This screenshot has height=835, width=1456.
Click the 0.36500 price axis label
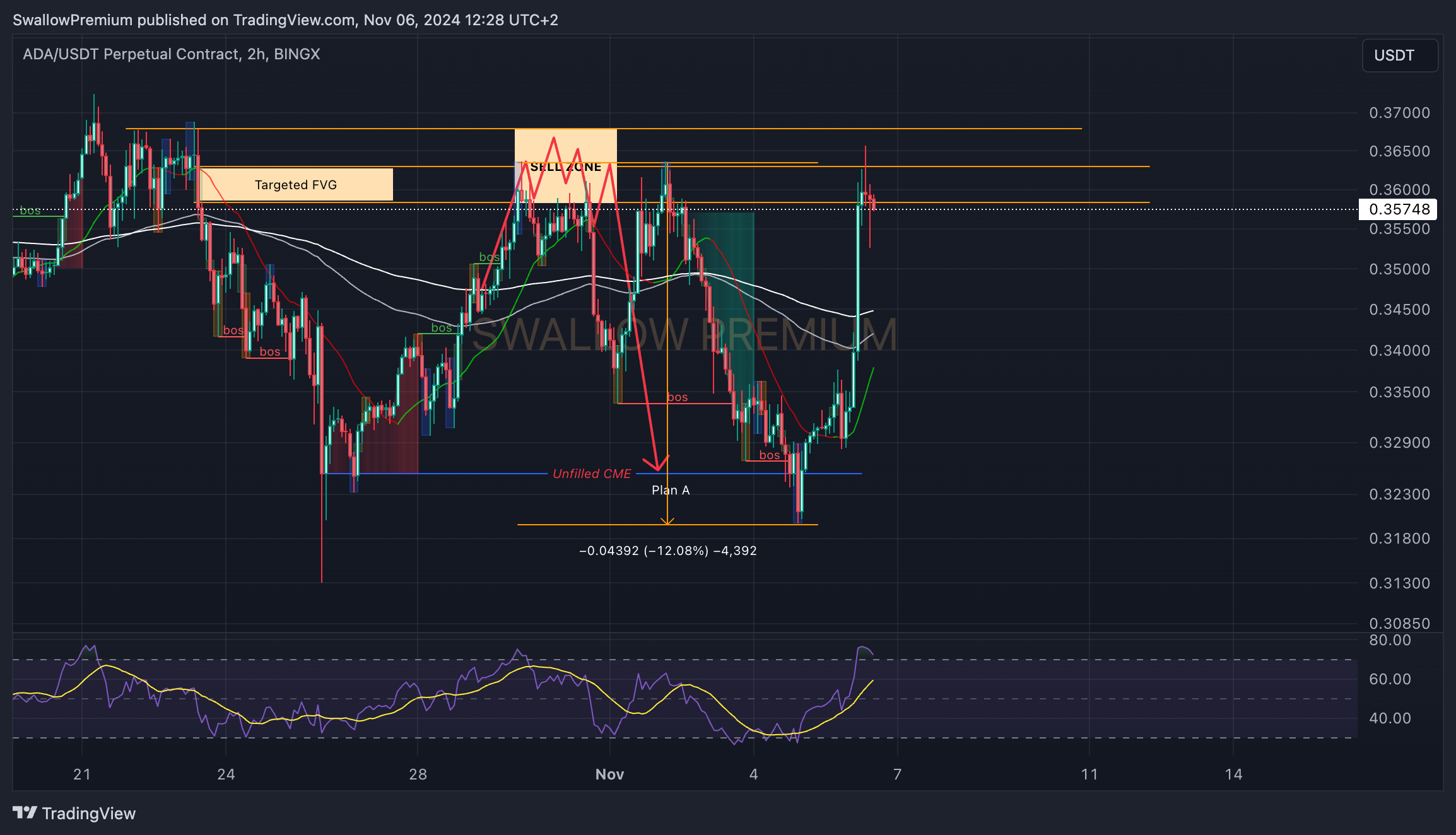(1399, 151)
